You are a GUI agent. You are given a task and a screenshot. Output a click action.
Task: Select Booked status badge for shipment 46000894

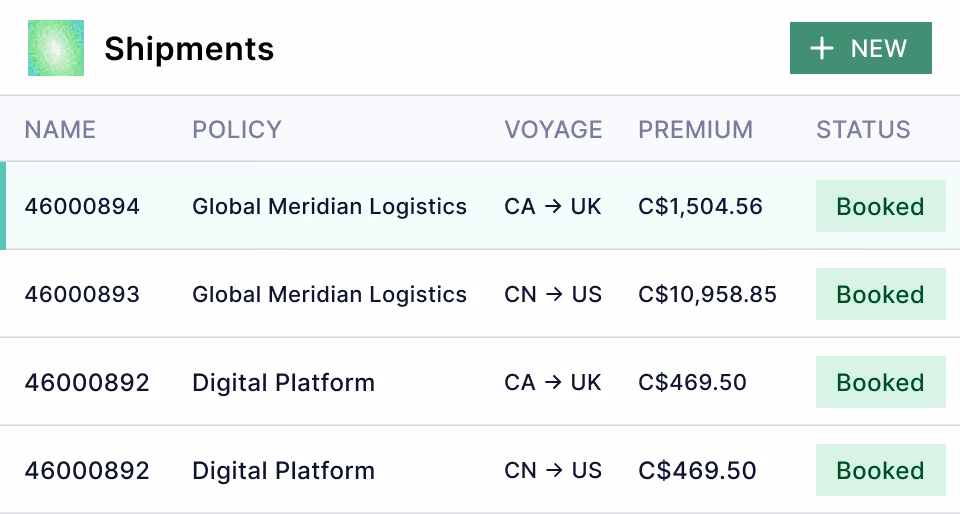click(x=880, y=207)
